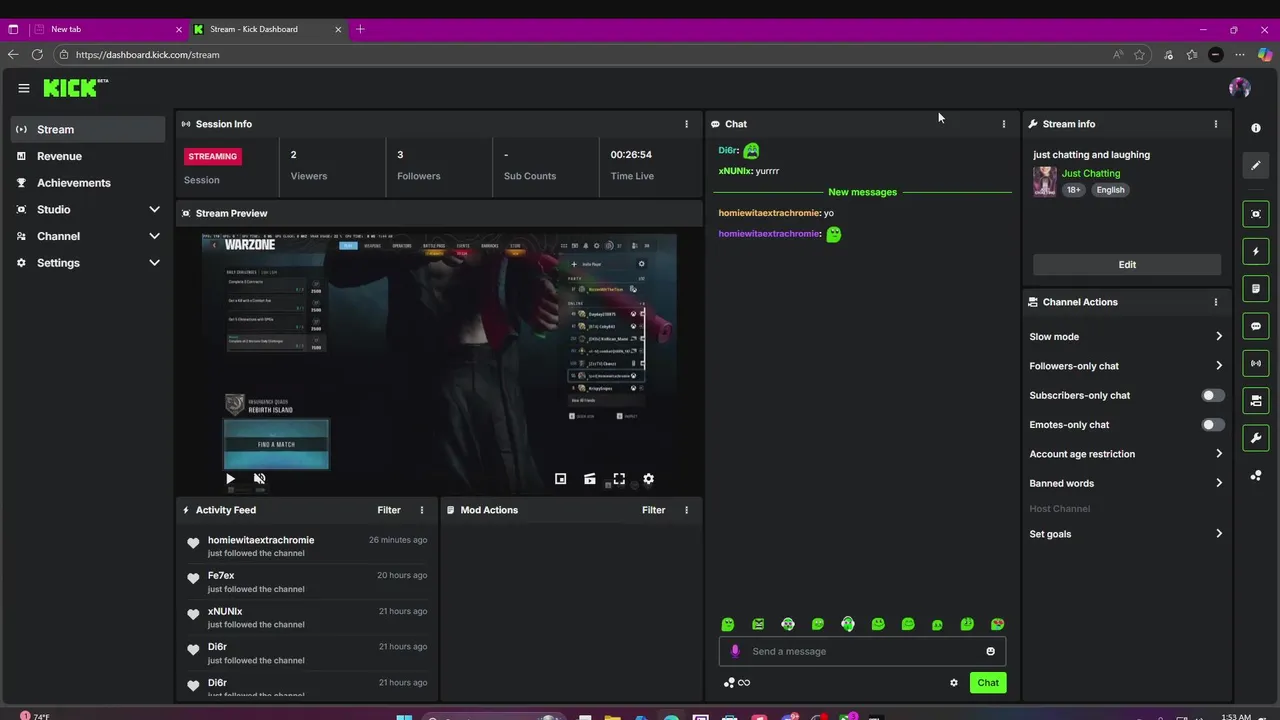The width and height of the screenshot is (1280, 720).
Task: Select Stream in the left sidebar
Action: pyautogui.click(x=88, y=129)
